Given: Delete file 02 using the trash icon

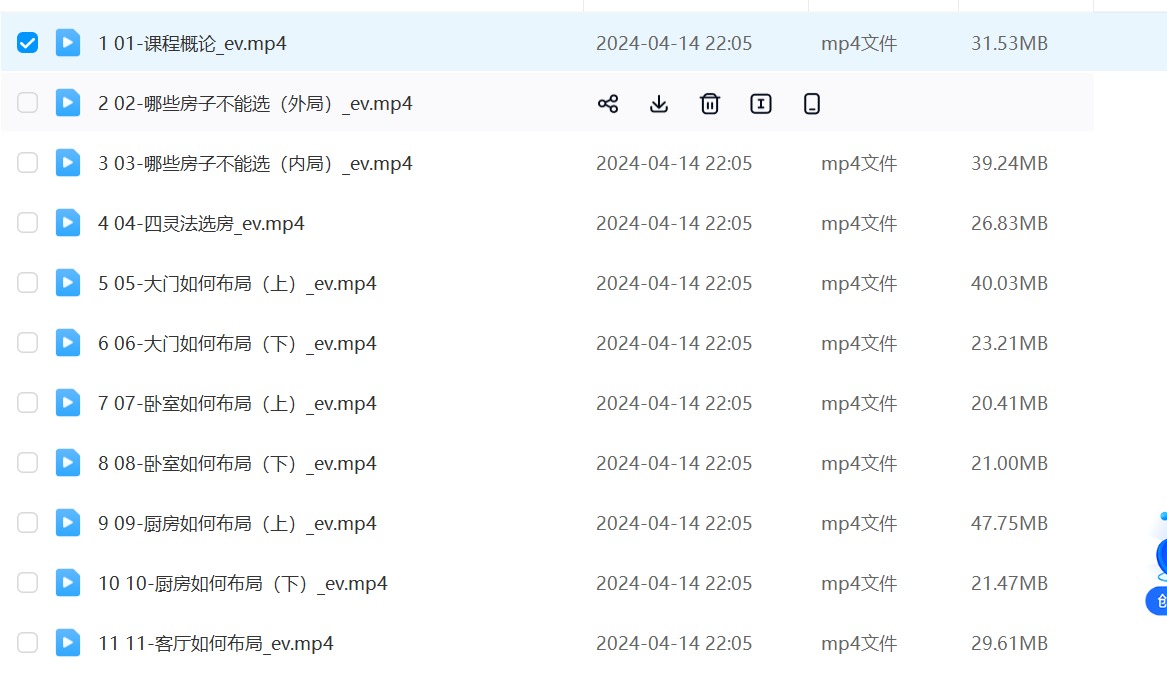Looking at the screenshot, I should coord(710,104).
